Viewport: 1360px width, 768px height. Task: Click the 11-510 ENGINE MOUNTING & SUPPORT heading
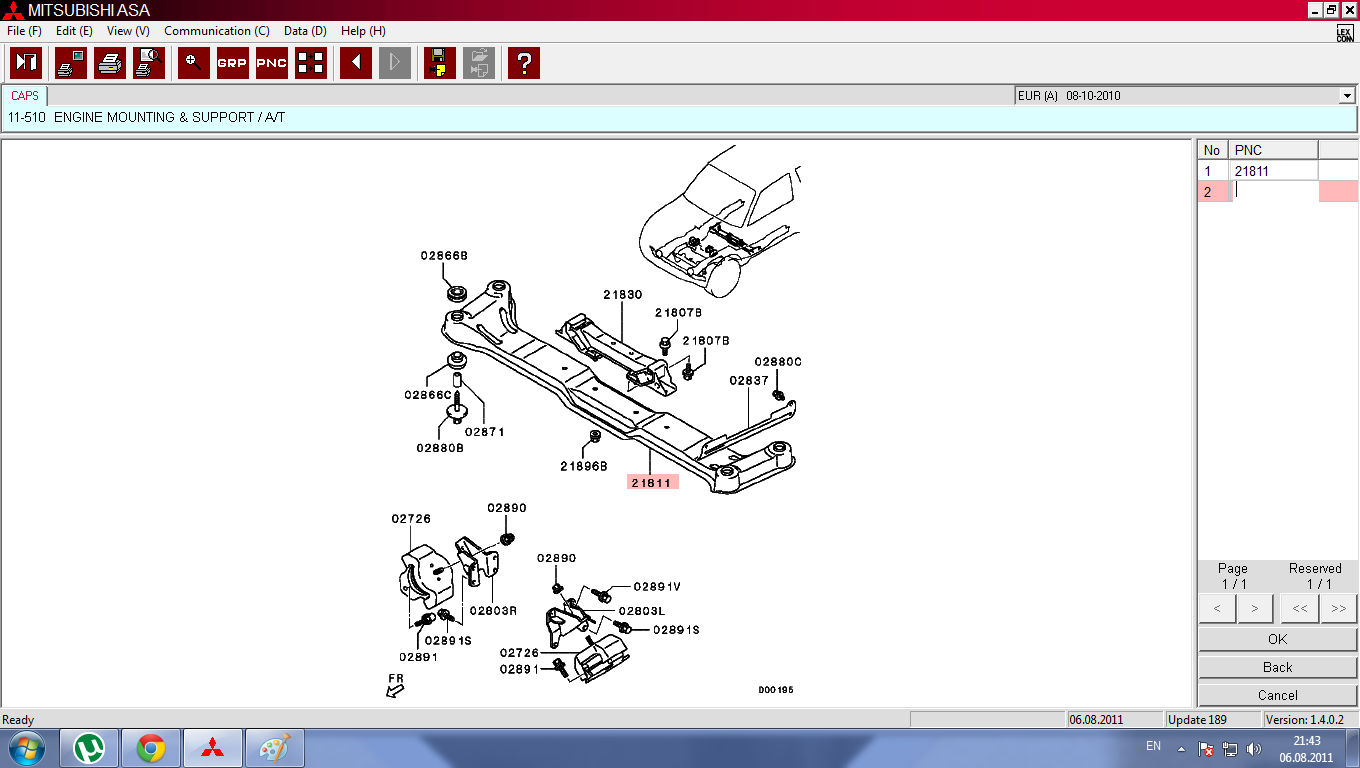tap(146, 118)
